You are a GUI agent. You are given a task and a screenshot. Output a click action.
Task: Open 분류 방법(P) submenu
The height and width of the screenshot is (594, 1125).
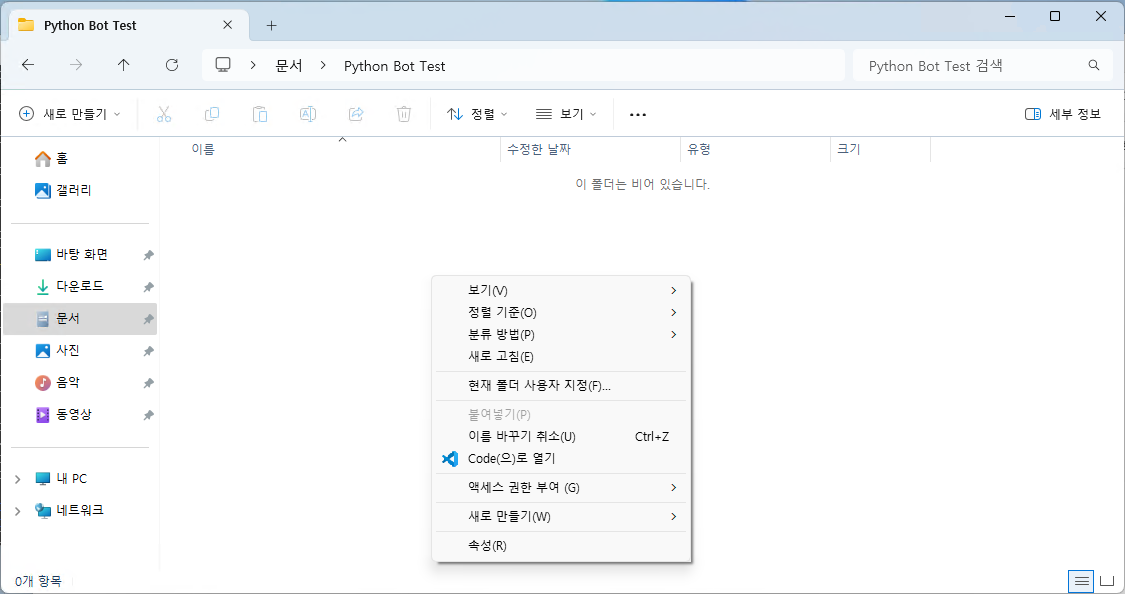point(561,334)
